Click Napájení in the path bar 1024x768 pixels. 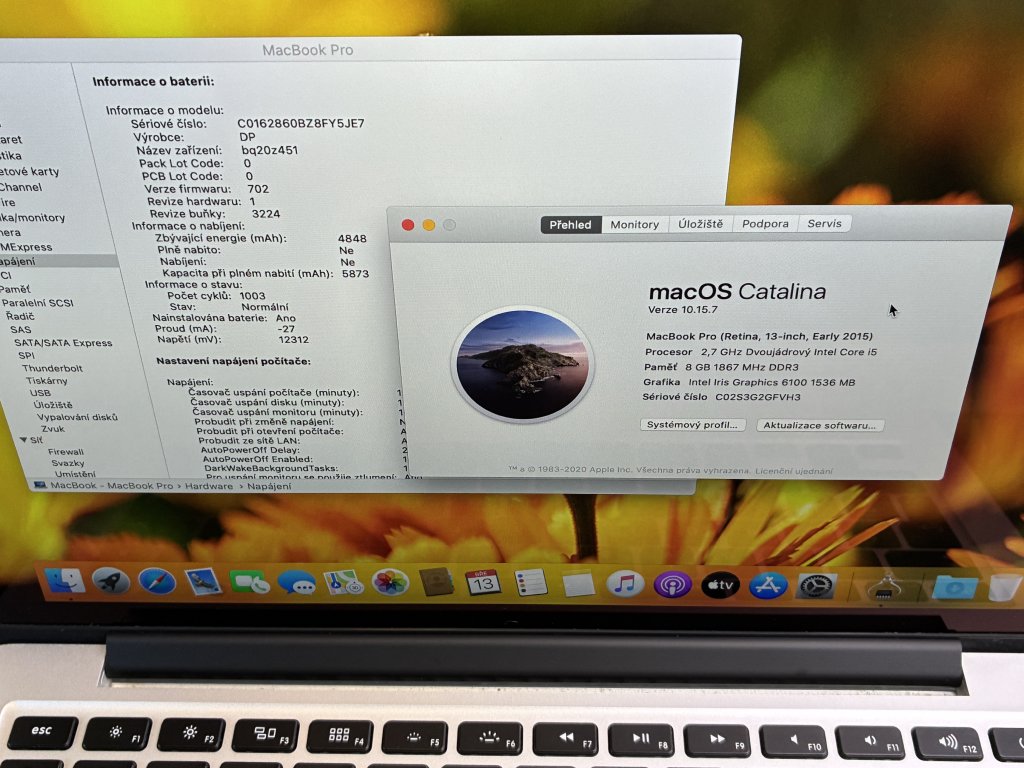(269, 486)
